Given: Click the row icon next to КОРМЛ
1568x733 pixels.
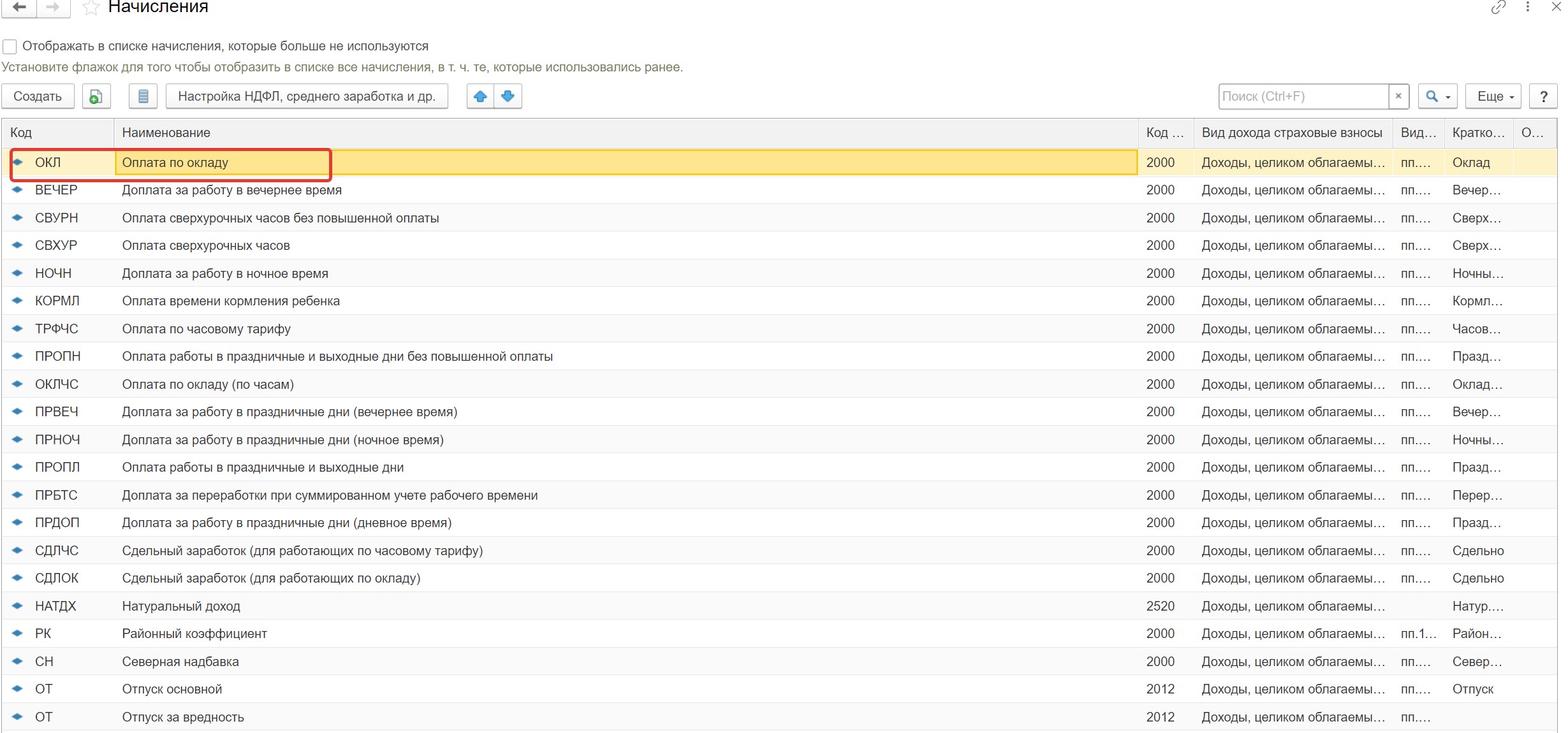Looking at the screenshot, I should tap(18, 301).
